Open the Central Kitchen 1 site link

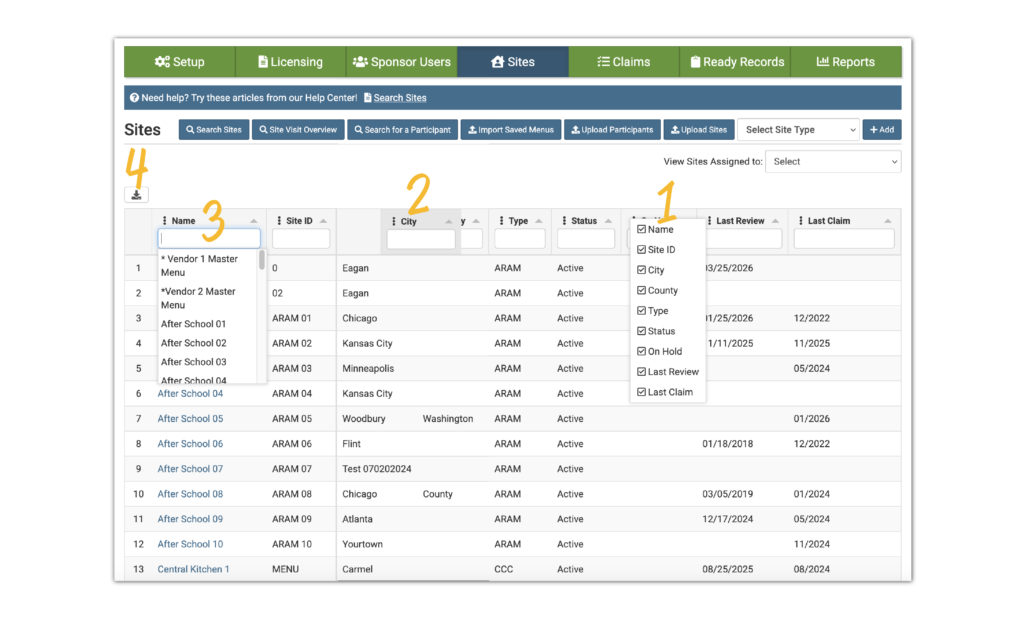[x=193, y=569]
